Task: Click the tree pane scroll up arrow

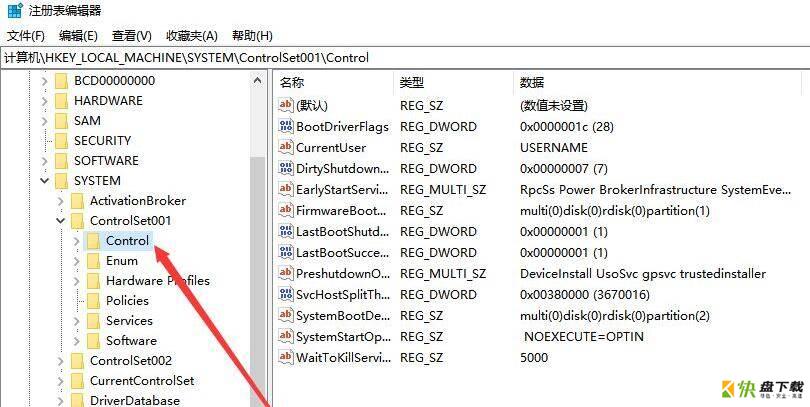Action: click(x=257, y=80)
